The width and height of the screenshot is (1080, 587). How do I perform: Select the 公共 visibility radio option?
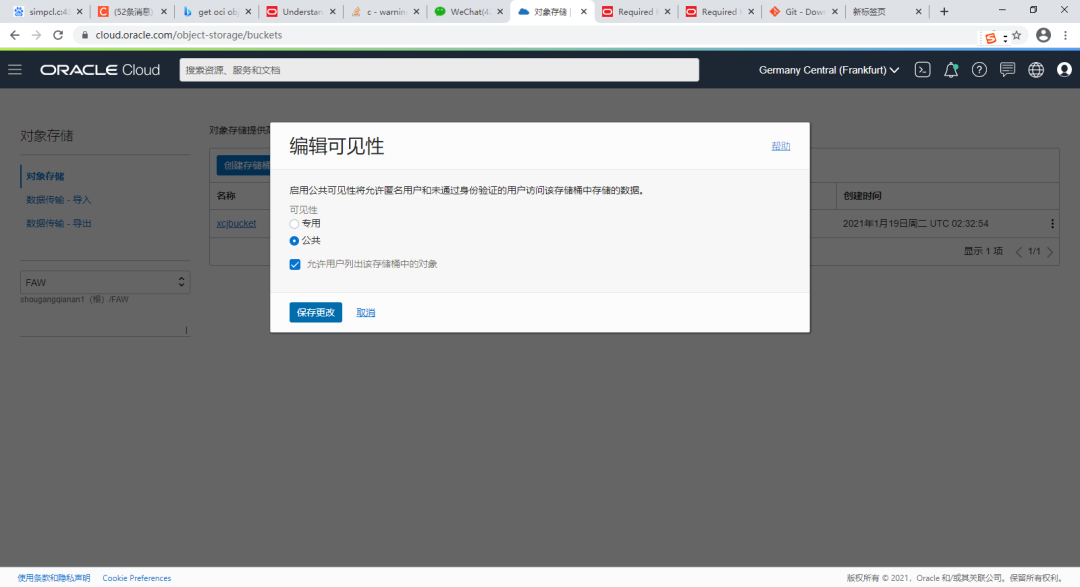[294, 240]
